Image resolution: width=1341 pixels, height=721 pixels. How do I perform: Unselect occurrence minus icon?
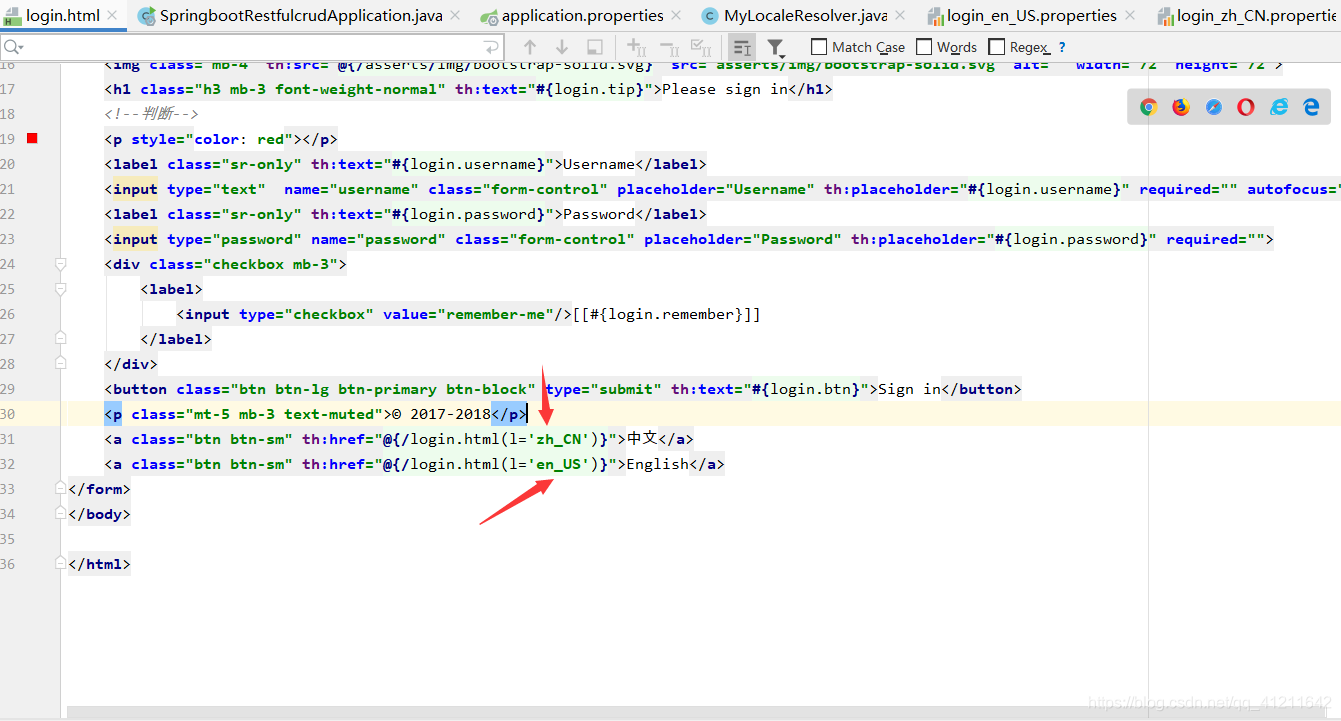669,47
